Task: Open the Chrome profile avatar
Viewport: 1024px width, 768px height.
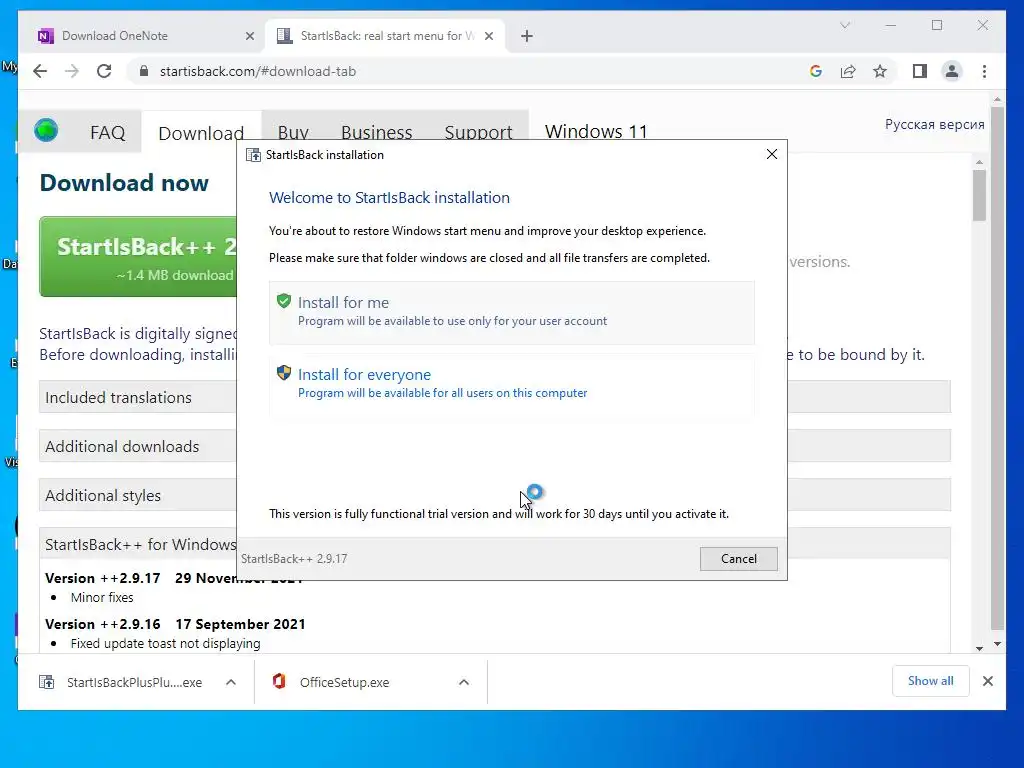Action: point(952,71)
